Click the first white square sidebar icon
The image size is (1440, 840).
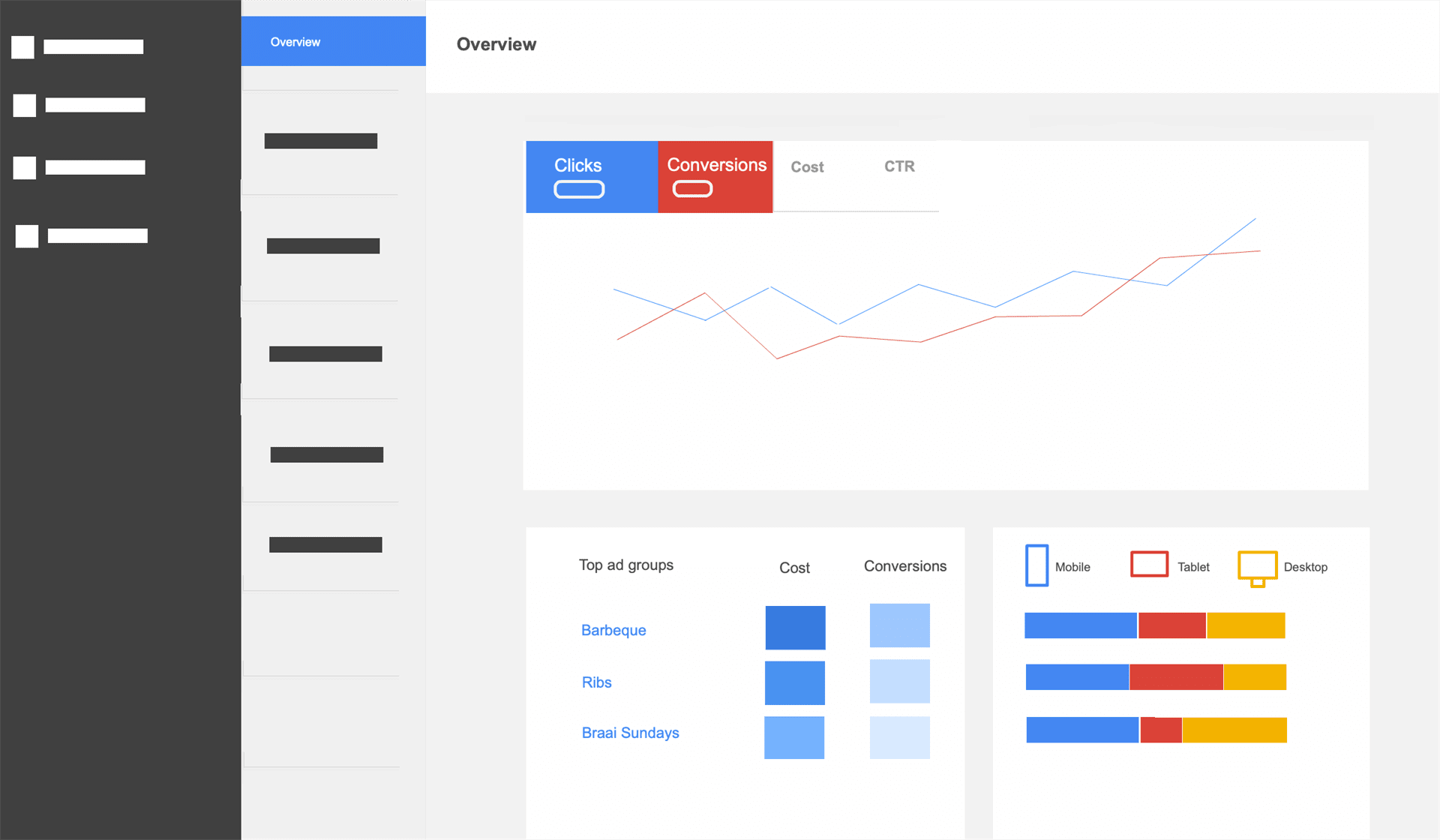point(22,47)
